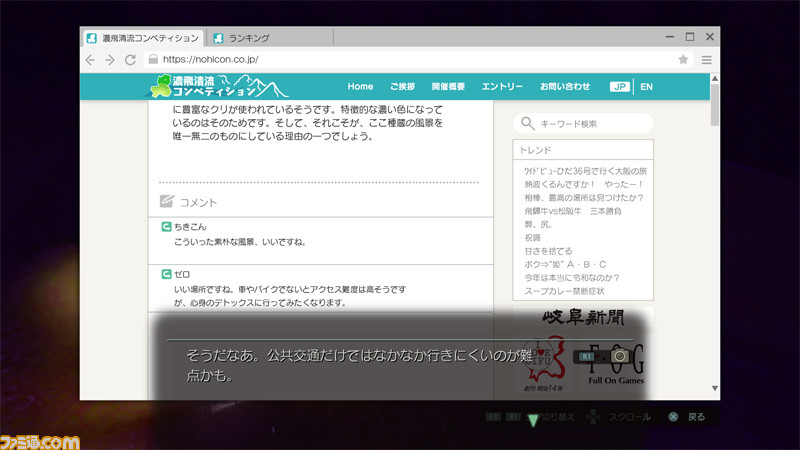Open trend ボク⇒"姫" A・B・C
The width and height of the screenshot is (800, 450).
pyautogui.click(x=565, y=264)
